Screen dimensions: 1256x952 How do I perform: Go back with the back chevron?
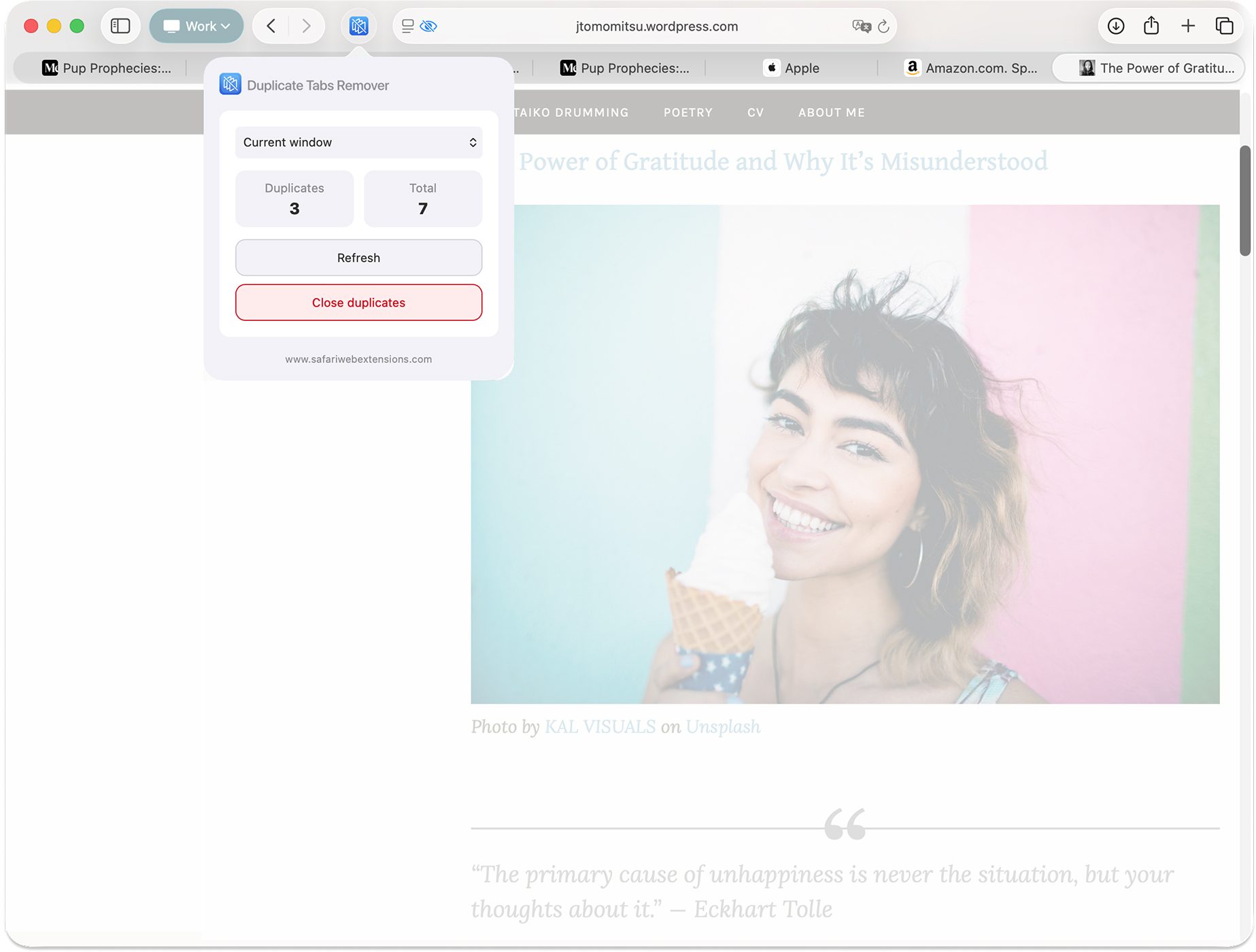(x=271, y=27)
